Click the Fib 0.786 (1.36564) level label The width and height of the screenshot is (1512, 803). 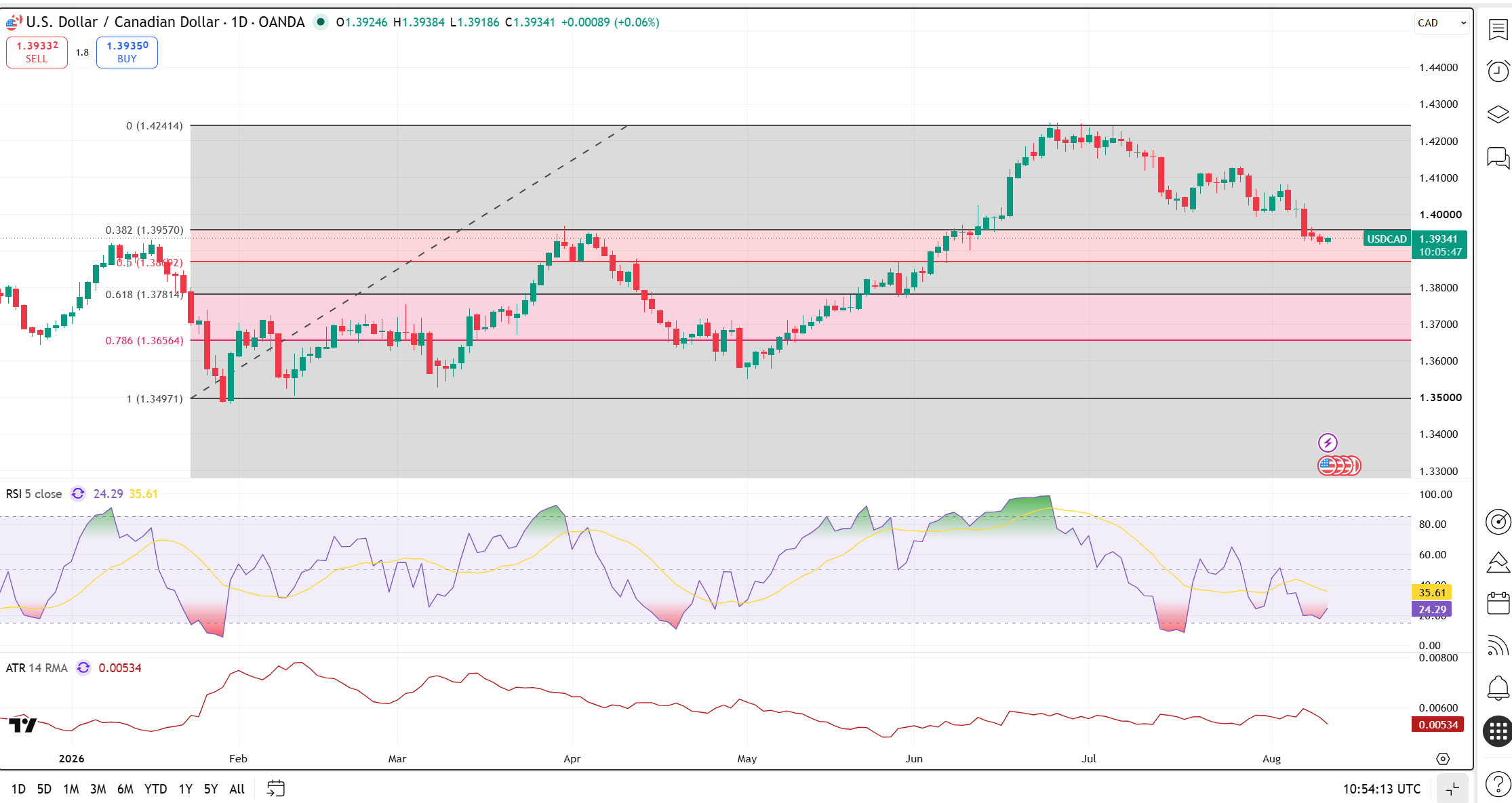click(x=144, y=341)
